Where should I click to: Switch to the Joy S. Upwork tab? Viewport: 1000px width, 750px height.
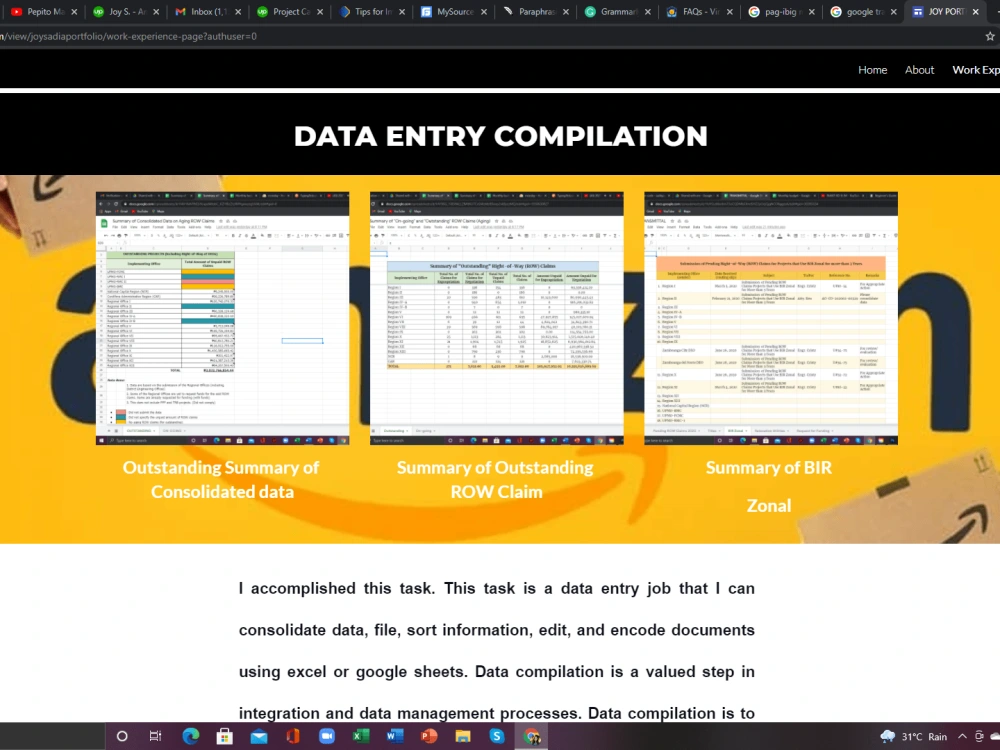point(121,11)
